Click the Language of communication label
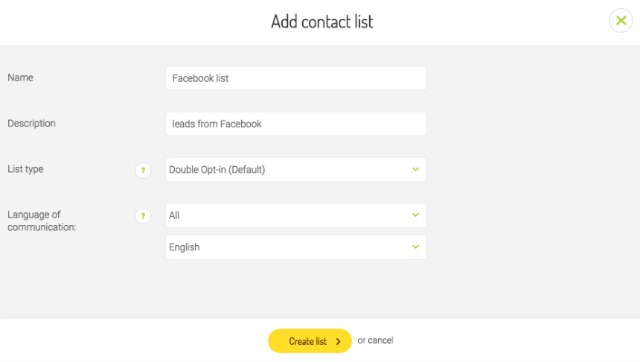640x362 pixels. pos(42,221)
